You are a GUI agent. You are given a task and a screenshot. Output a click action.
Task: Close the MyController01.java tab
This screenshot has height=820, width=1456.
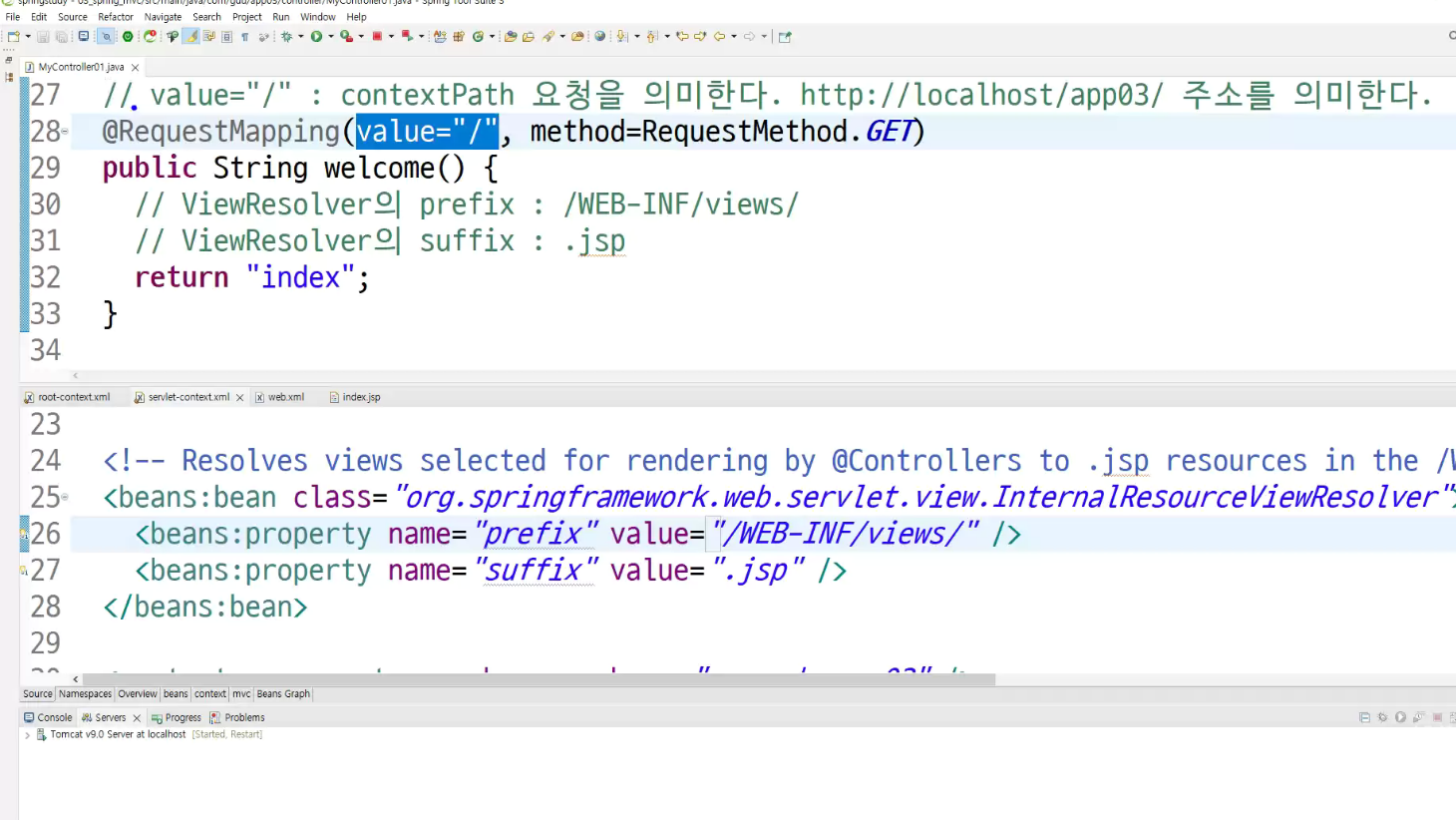coord(135,68)
